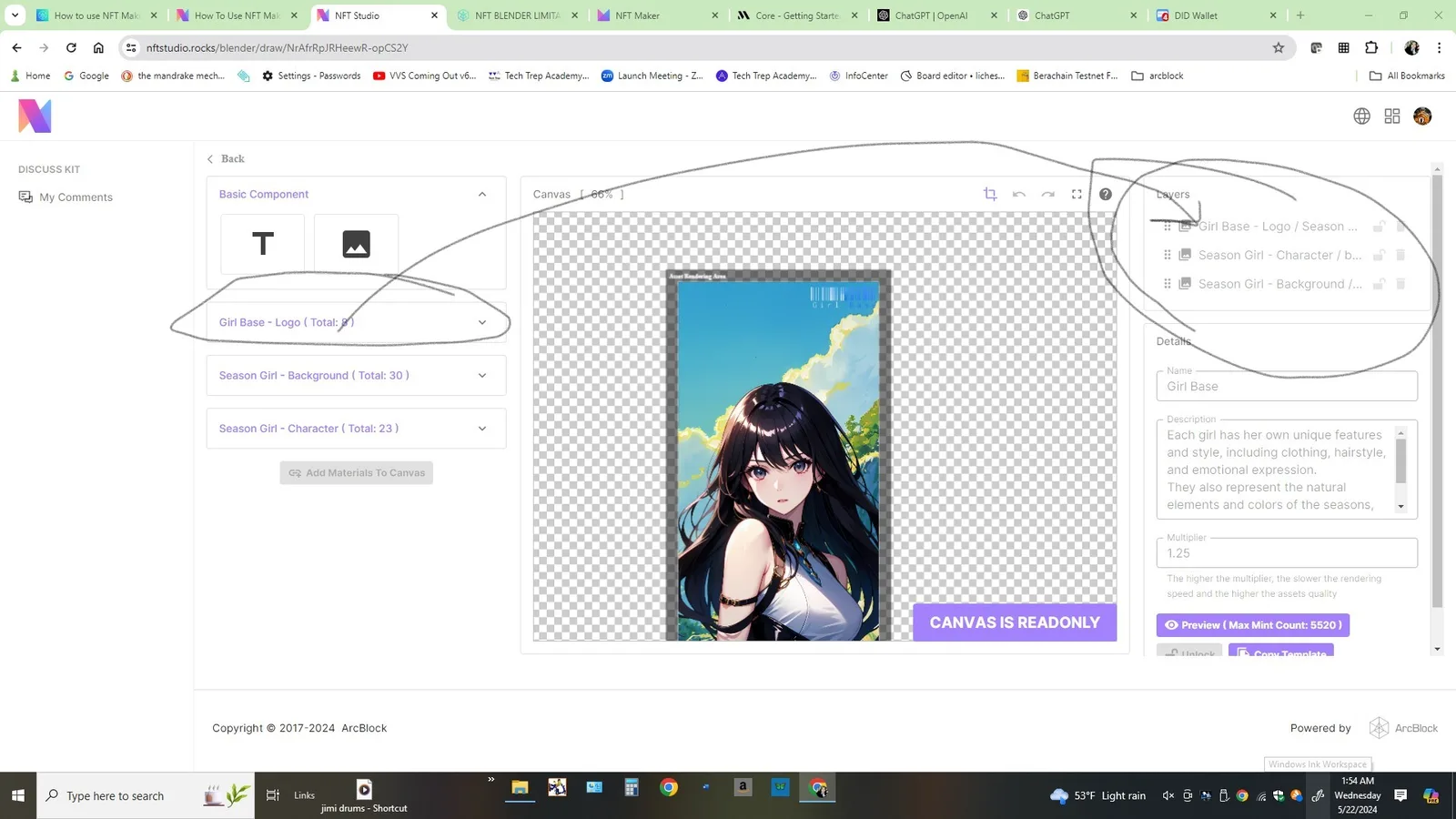The height and width of the screenshot is (819, 1456).
Task: Click the Name field containing Girl Base
Action: pos(1287,386)
